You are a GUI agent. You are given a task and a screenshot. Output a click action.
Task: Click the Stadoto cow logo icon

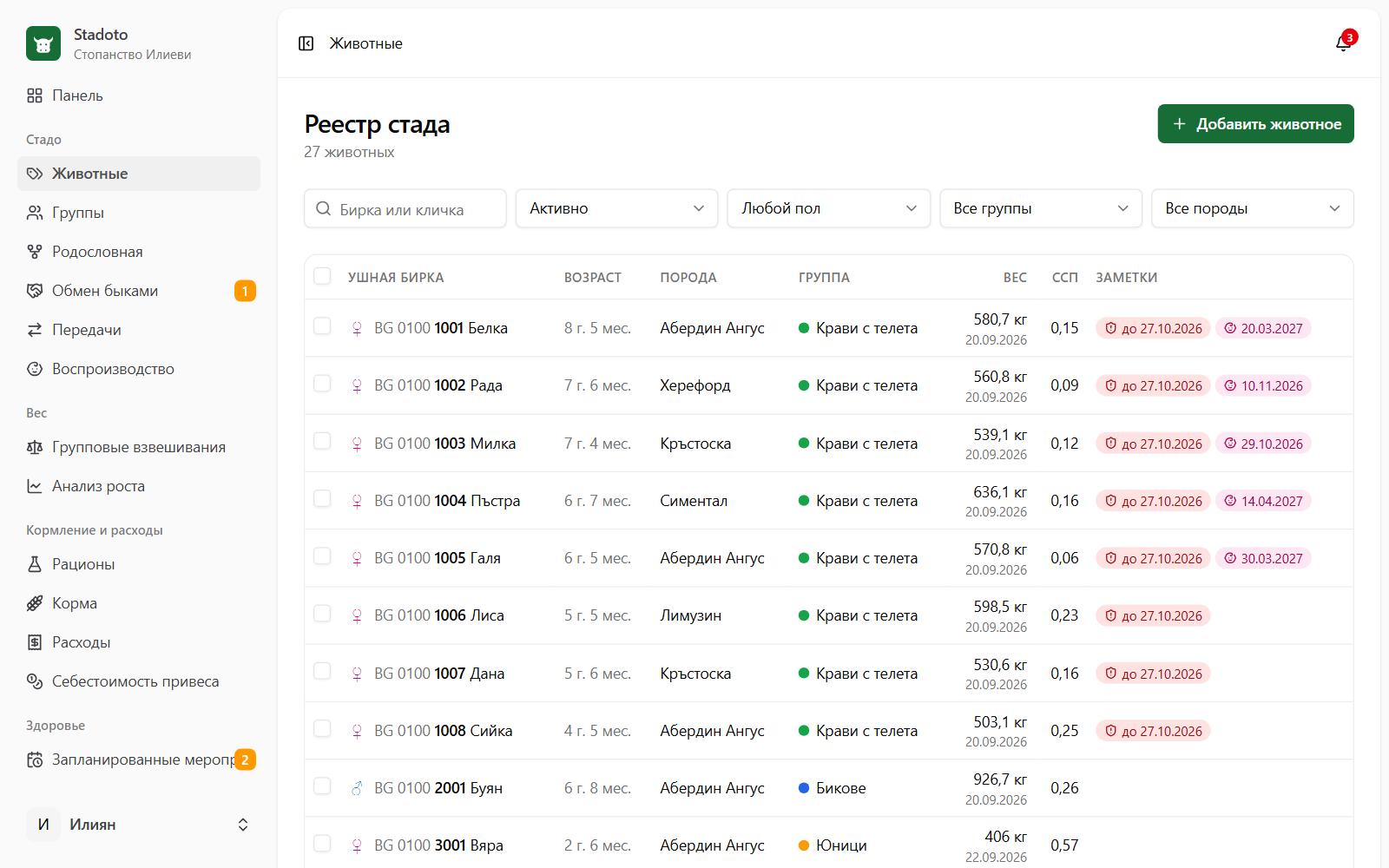pos(43,43)
